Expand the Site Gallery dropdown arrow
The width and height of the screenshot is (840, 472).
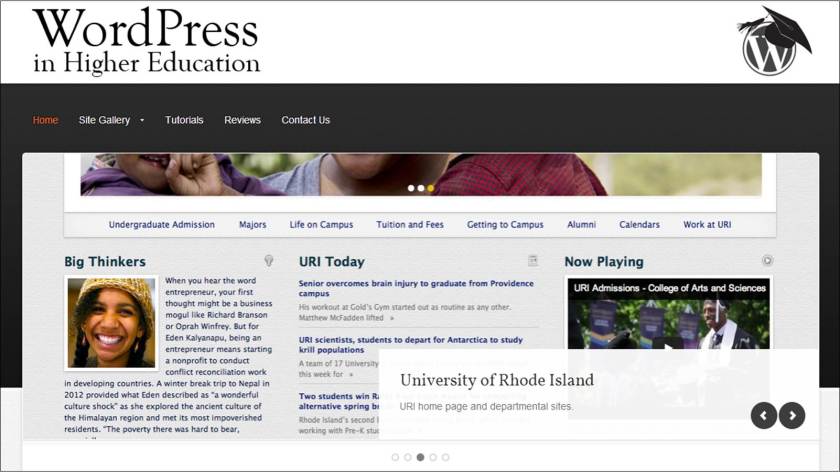coord(142,121)
